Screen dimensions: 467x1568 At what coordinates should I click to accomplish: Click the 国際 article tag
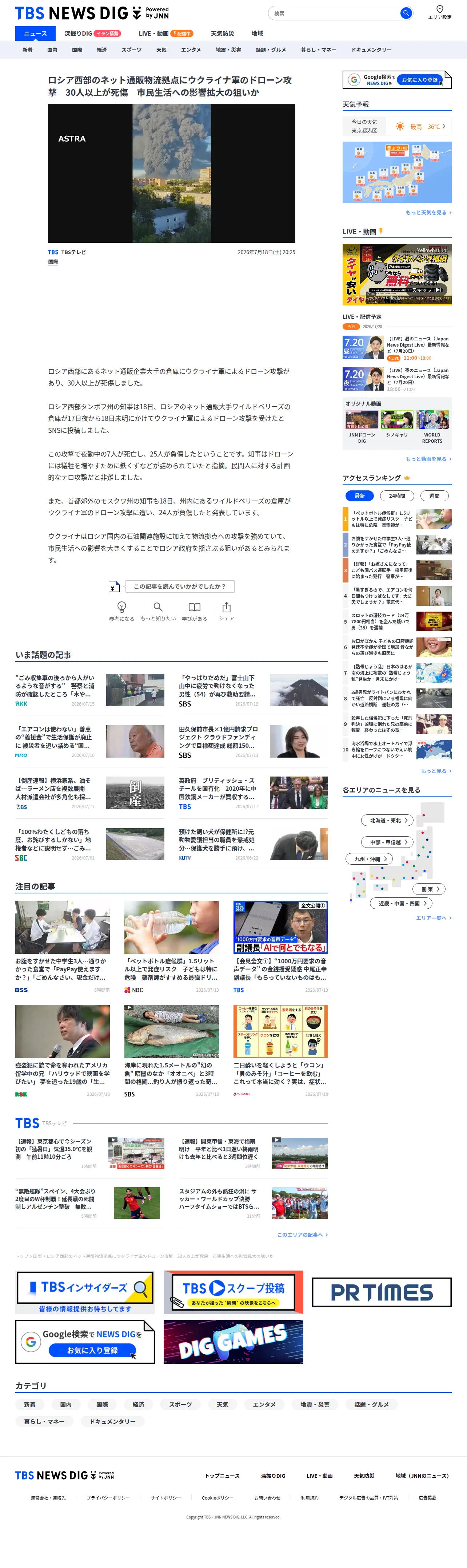click(x=53, y=262)
